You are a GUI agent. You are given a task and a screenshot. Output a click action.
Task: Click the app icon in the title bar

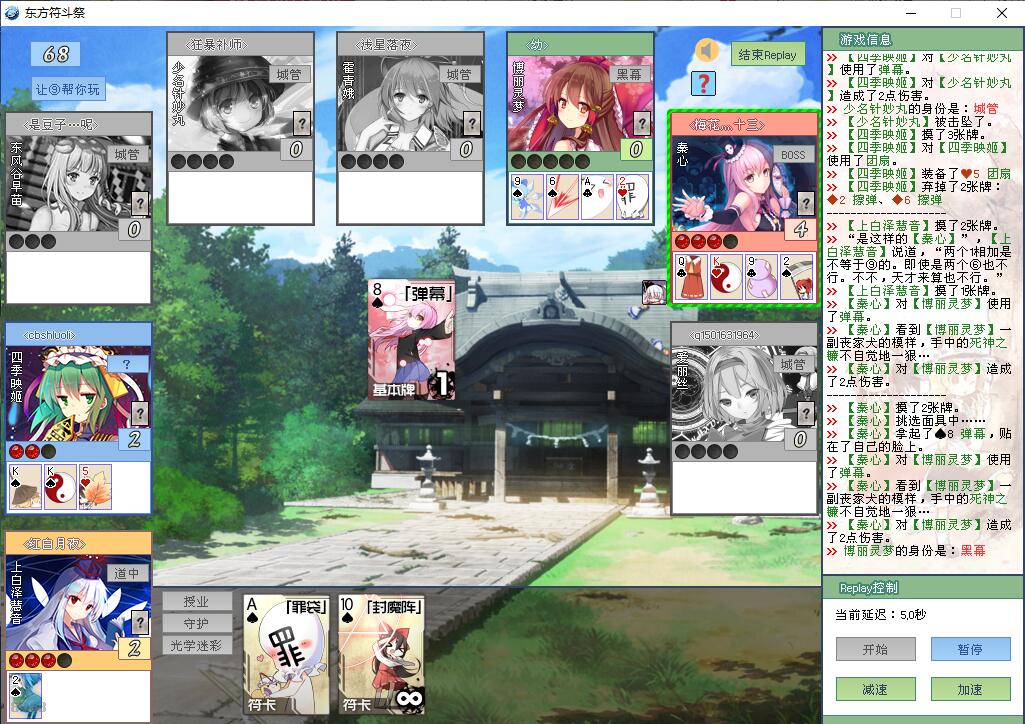coord(12,12)
